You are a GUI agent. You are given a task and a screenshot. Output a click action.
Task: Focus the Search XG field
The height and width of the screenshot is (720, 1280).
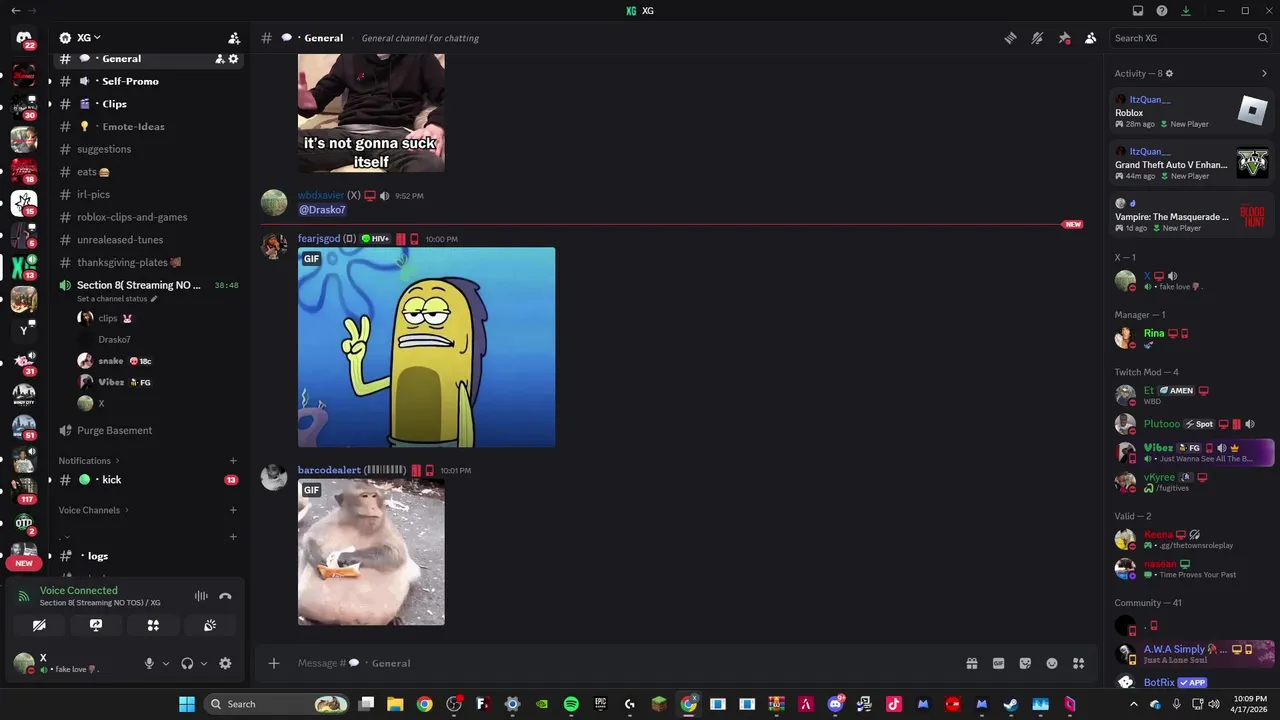pos(1191,38)
